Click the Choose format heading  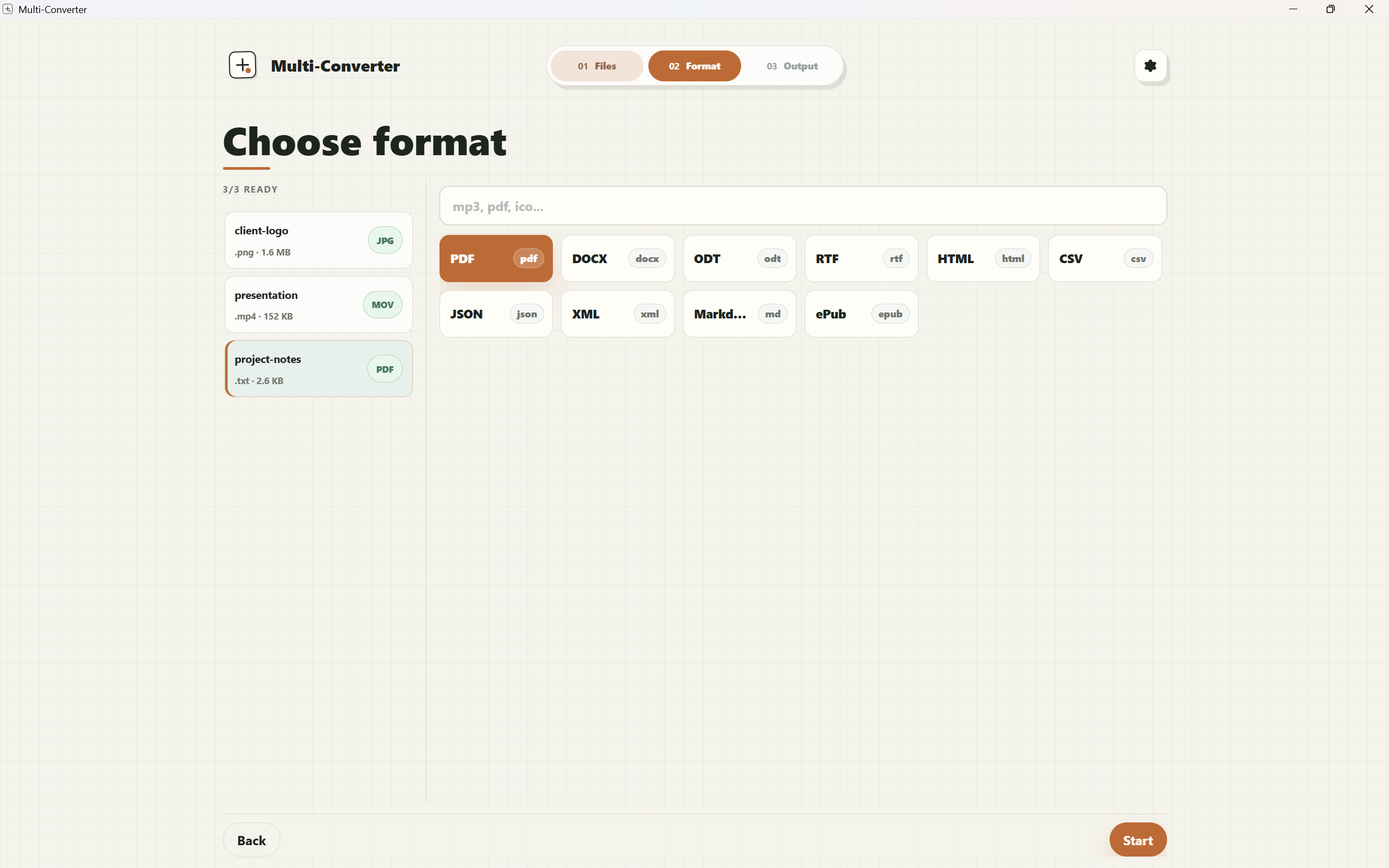365,142
